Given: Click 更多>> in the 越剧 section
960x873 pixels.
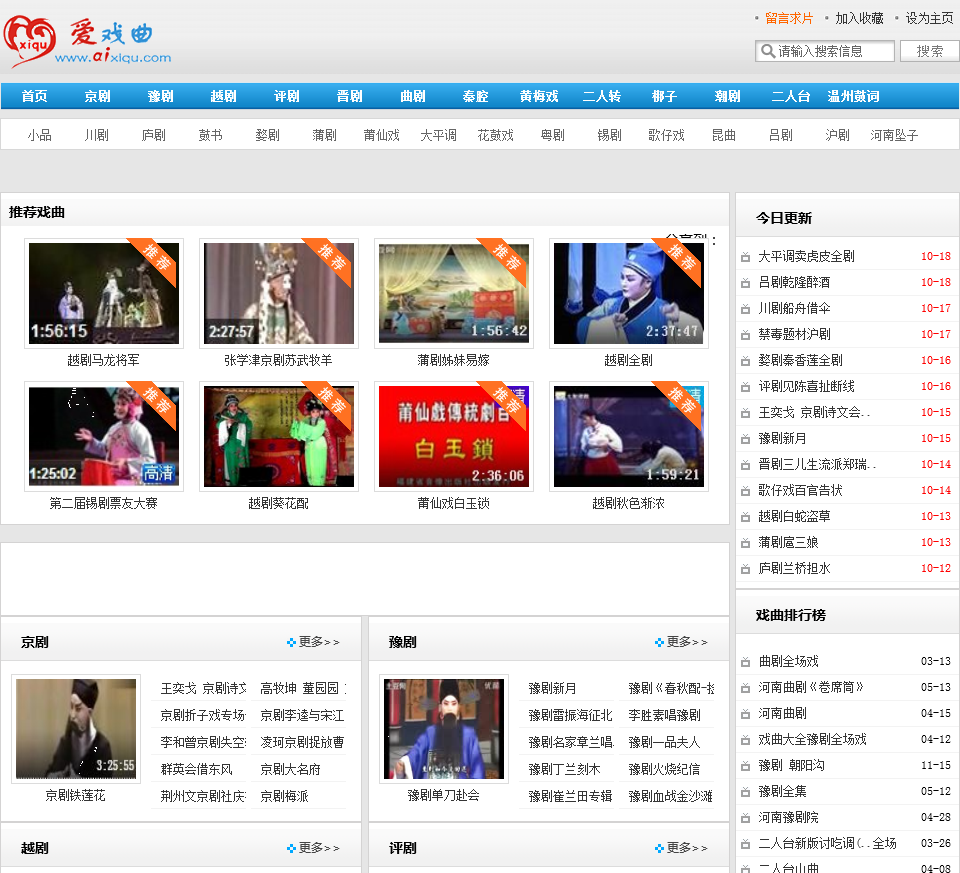Looking at the screenshot, I should click(319, 848).
